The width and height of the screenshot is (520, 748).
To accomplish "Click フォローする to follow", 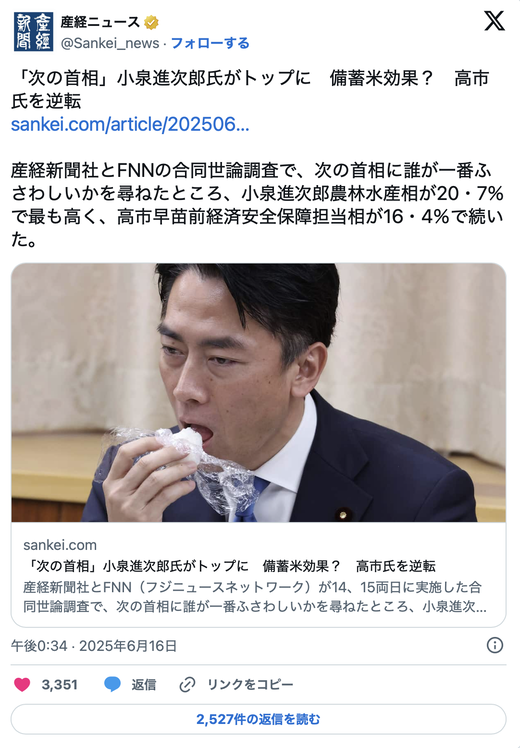I will pos(210,43).
